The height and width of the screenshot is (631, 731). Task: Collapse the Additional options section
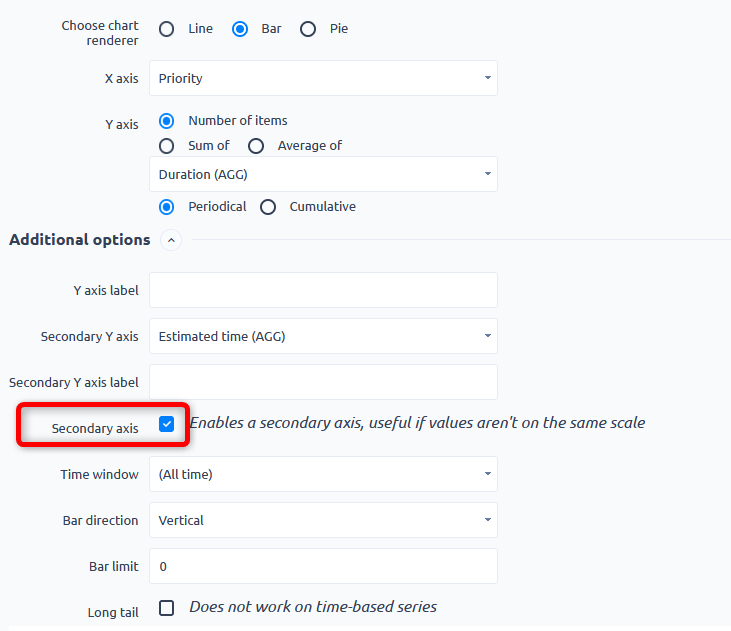(171, 240)
